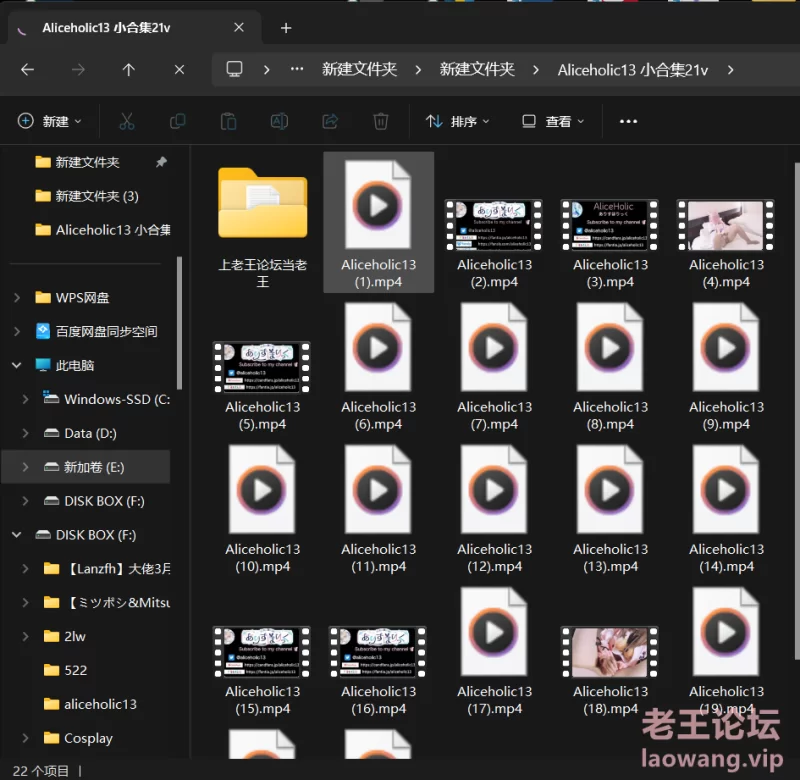Select Aliceholic13 (9).mp4 file
Image resolution: width=800 pixels, height=780 pixels.
(x=726, y=367)
